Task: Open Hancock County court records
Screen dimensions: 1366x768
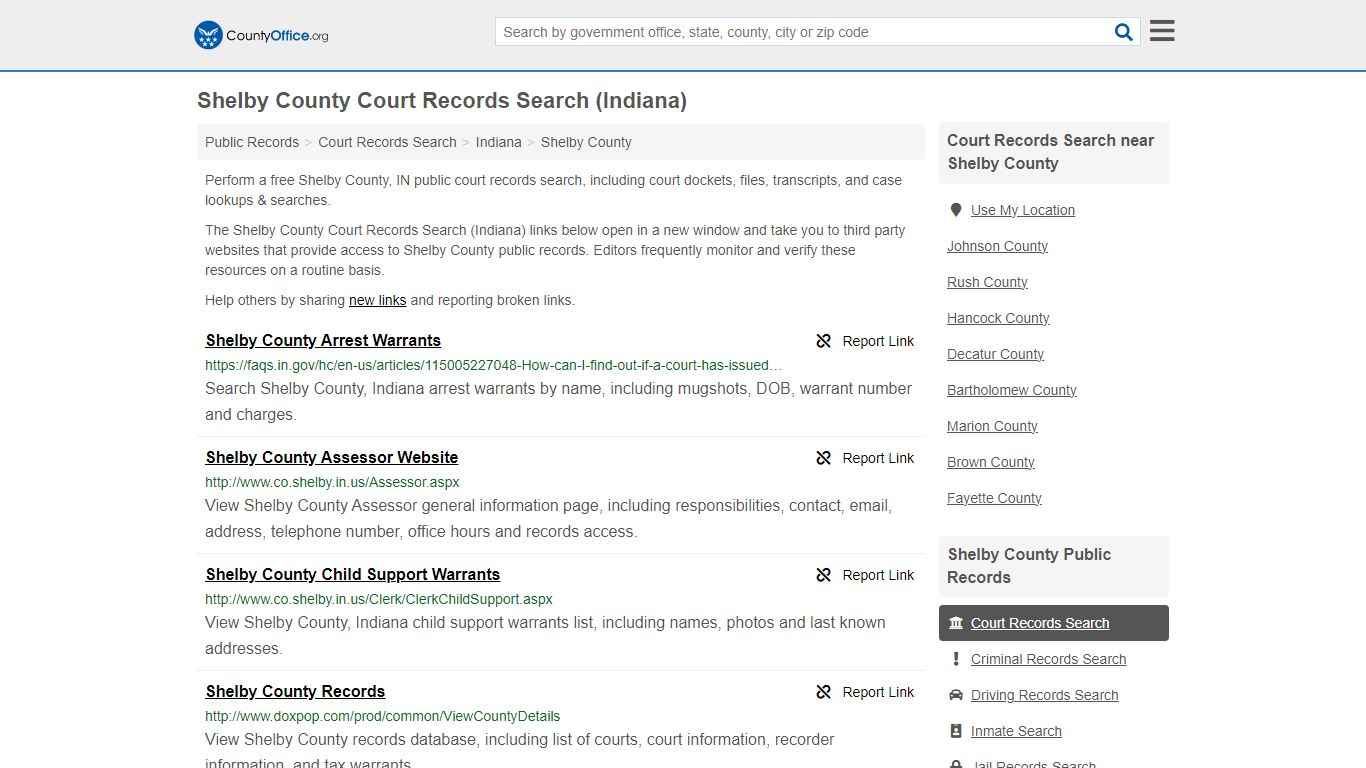Action: point(998,318)
